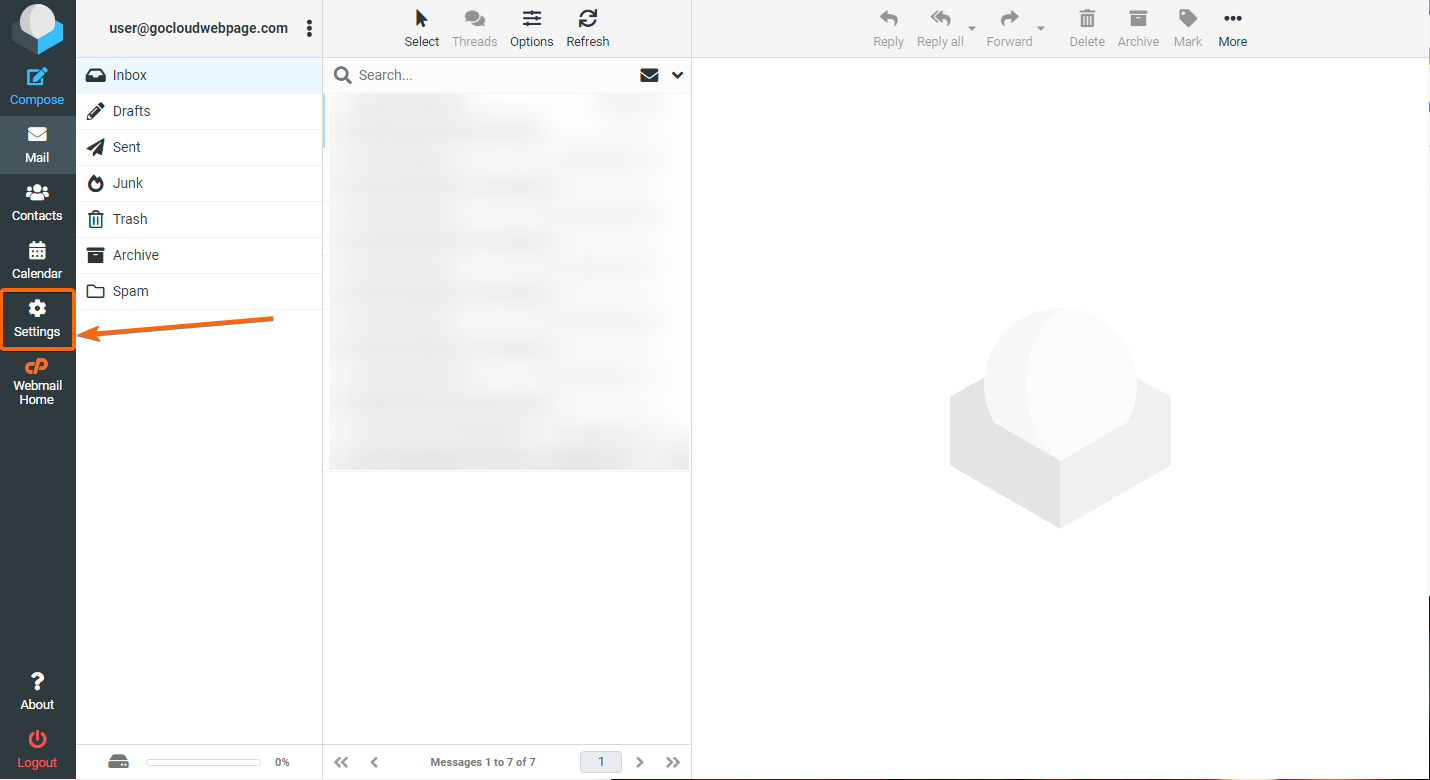Viewport: 1430px width, 780px height.
Task: Expand the search options chevron
Action: (678, 75)
